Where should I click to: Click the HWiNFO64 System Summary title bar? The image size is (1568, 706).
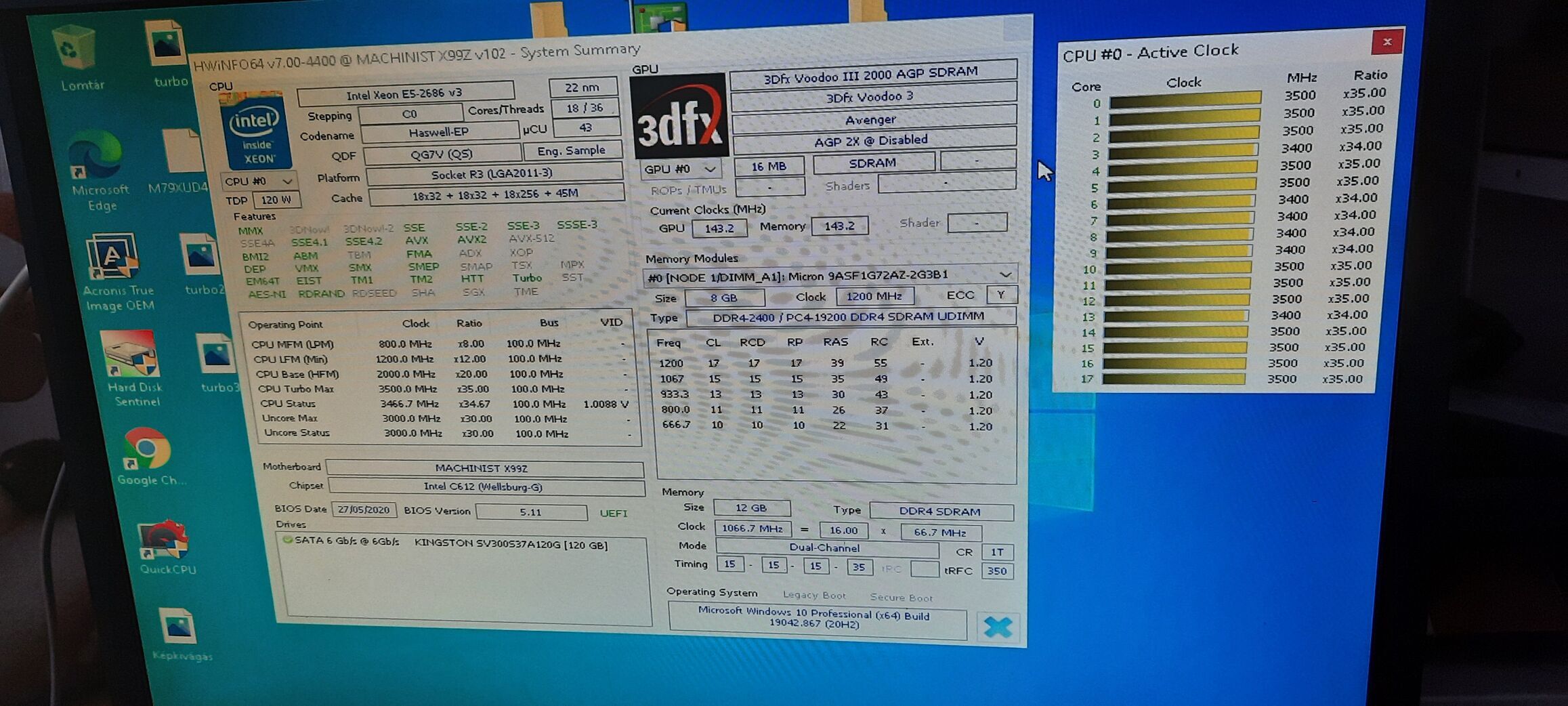[x=417, y=57]
